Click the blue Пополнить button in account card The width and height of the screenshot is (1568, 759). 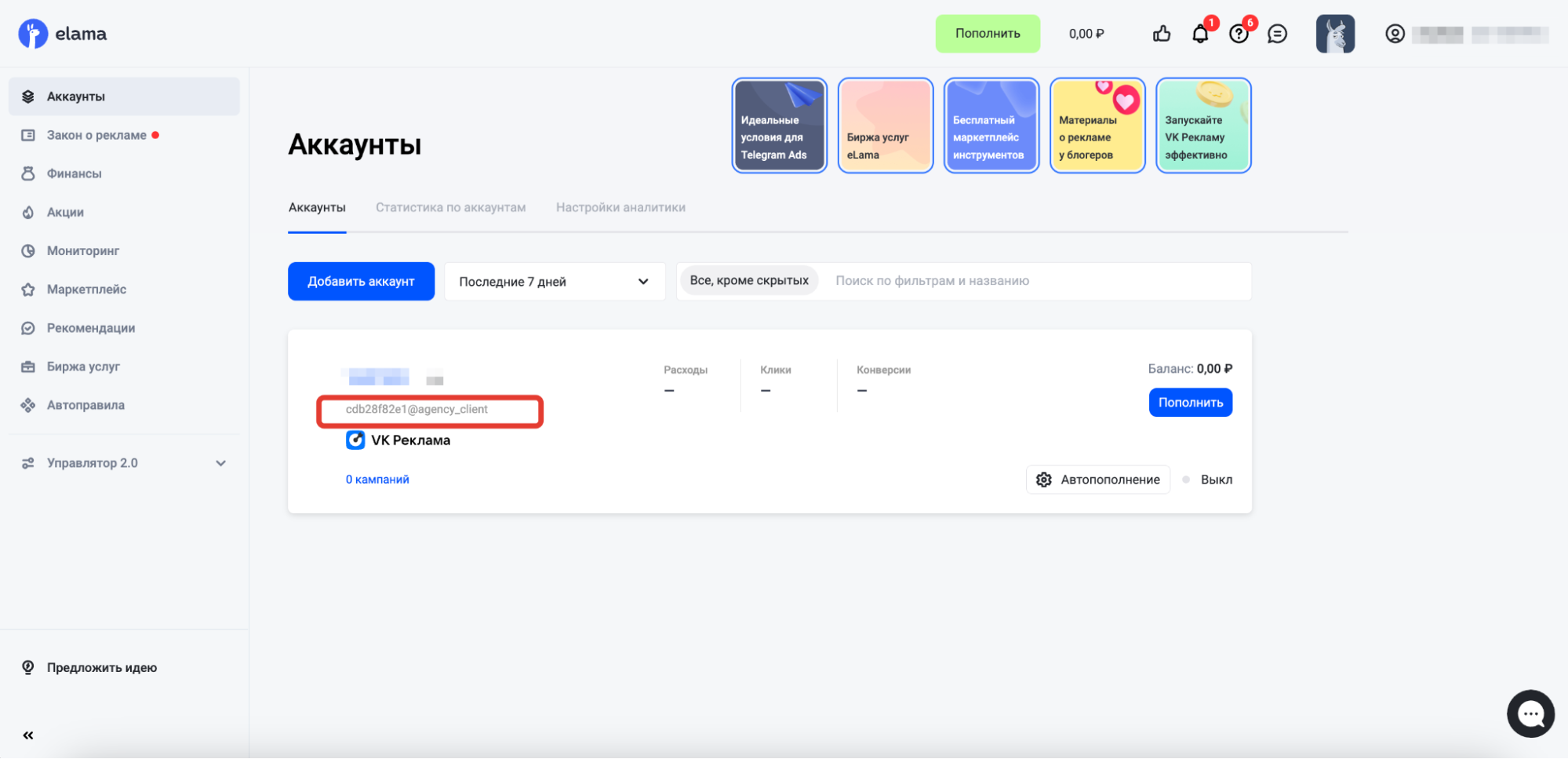coord(1191,403)
